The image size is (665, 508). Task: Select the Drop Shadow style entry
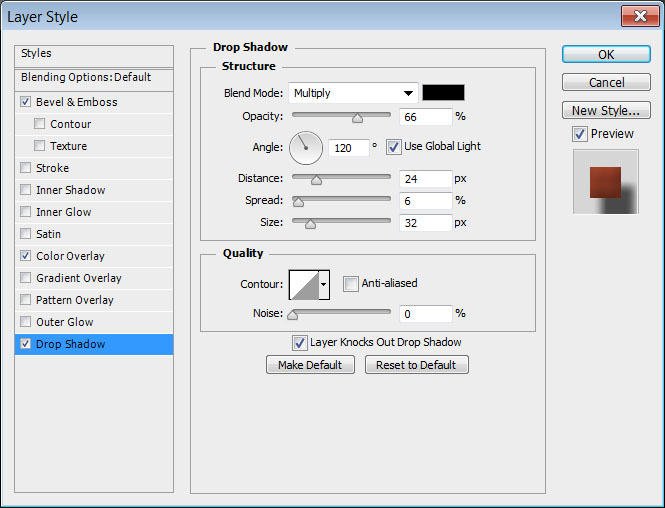[x=95, y=344]
